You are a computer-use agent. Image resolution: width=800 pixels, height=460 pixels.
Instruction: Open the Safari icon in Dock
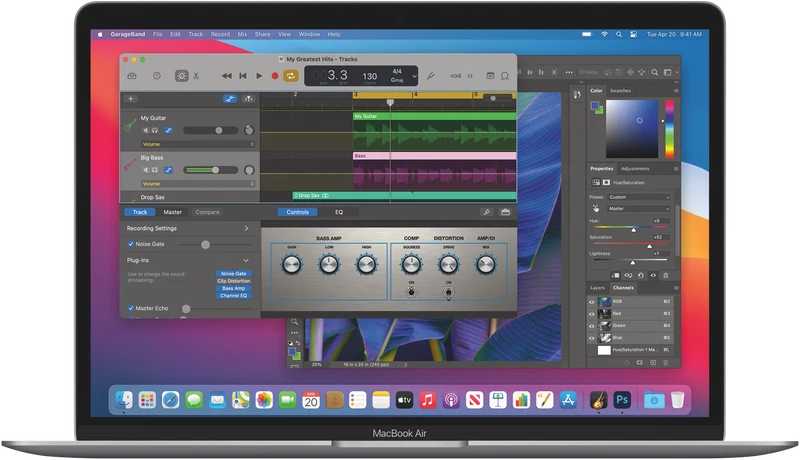pos(170,400)
